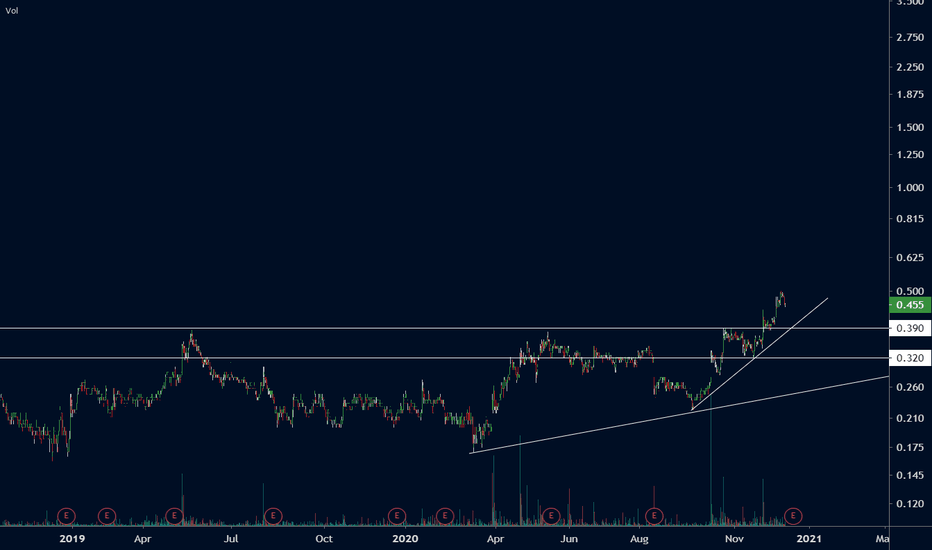Click the 1.875 price axis value
This screenshot has height=550, width=932.
click(910, 95)
